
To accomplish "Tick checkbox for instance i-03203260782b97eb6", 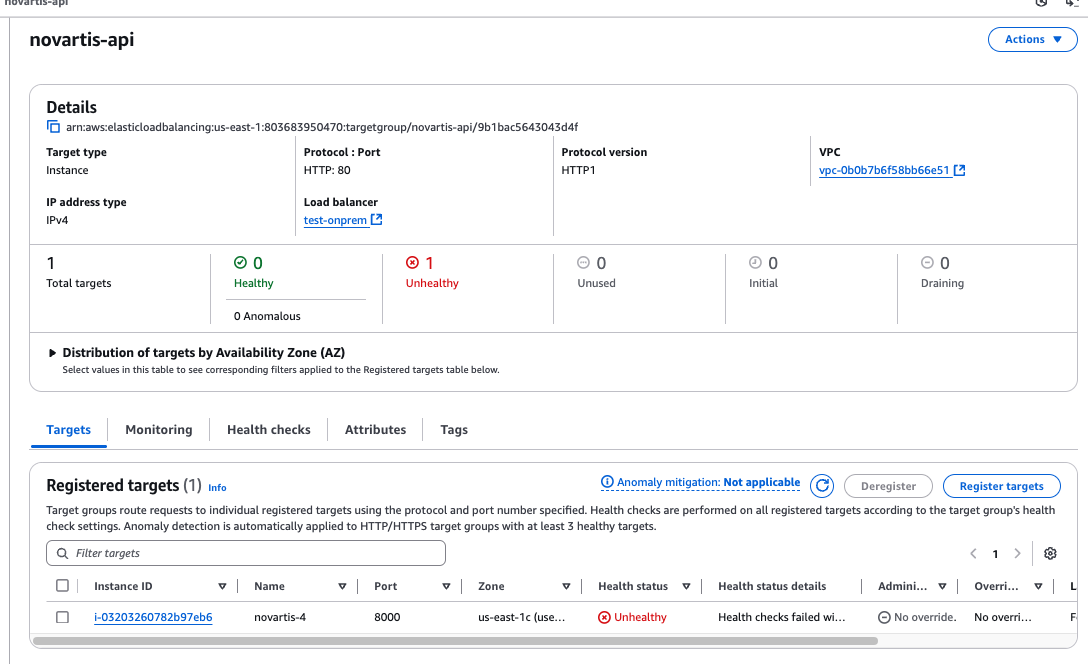I will tap(62, 617).
